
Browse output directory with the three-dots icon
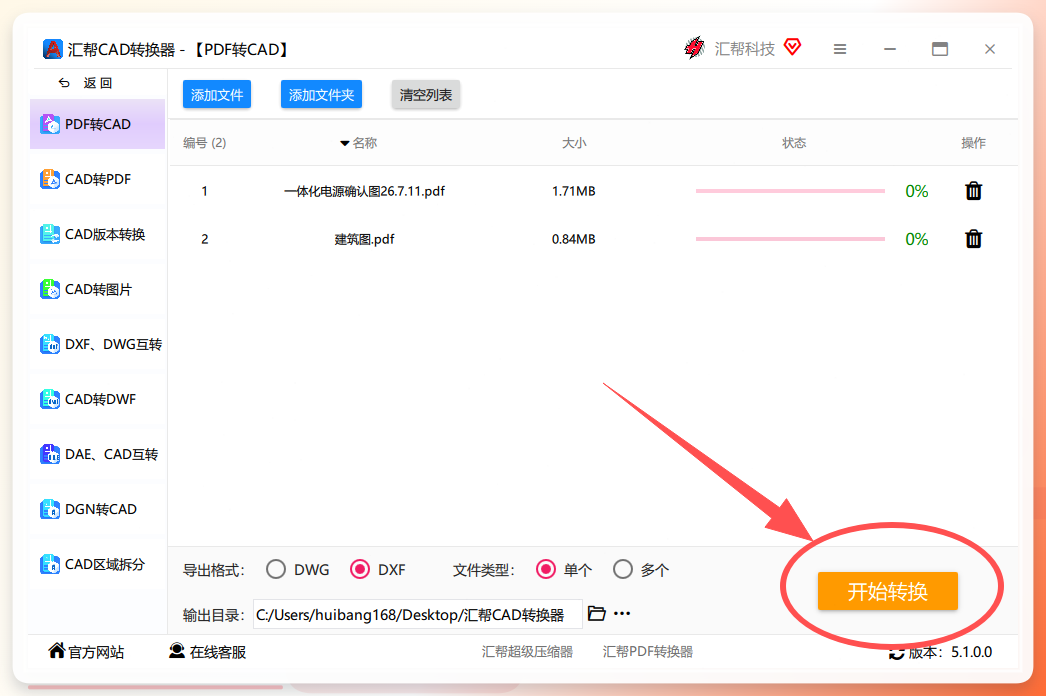point(622,613)
